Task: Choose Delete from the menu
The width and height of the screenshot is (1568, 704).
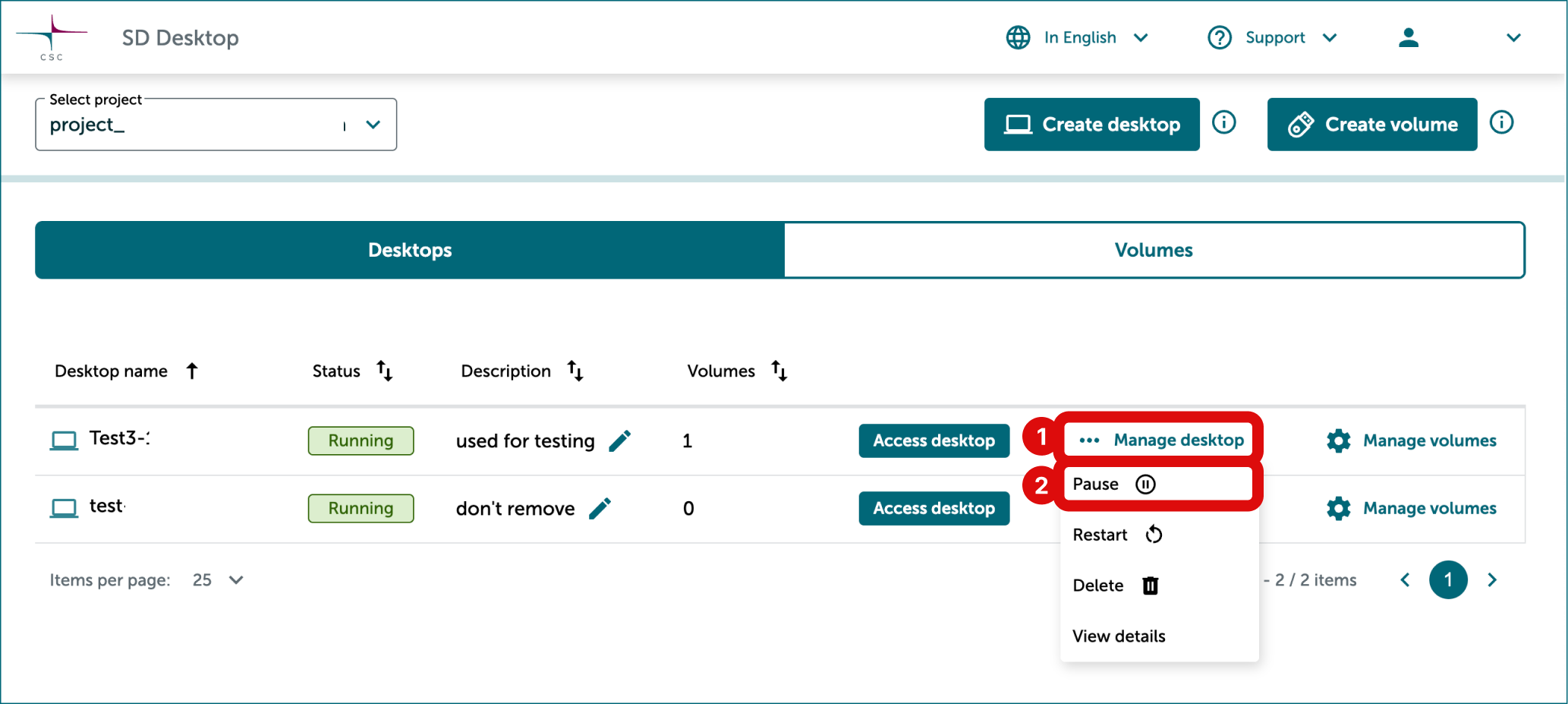Action: click(1158, 586)
